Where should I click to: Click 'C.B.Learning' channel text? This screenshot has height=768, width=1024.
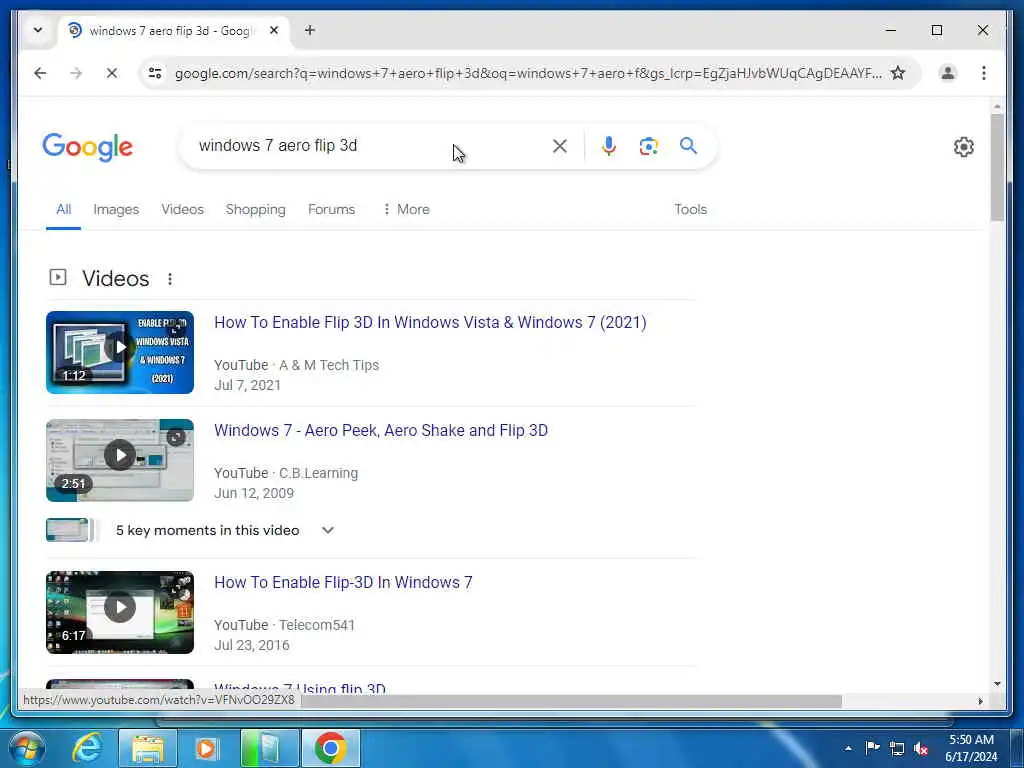tap(319, 473)
